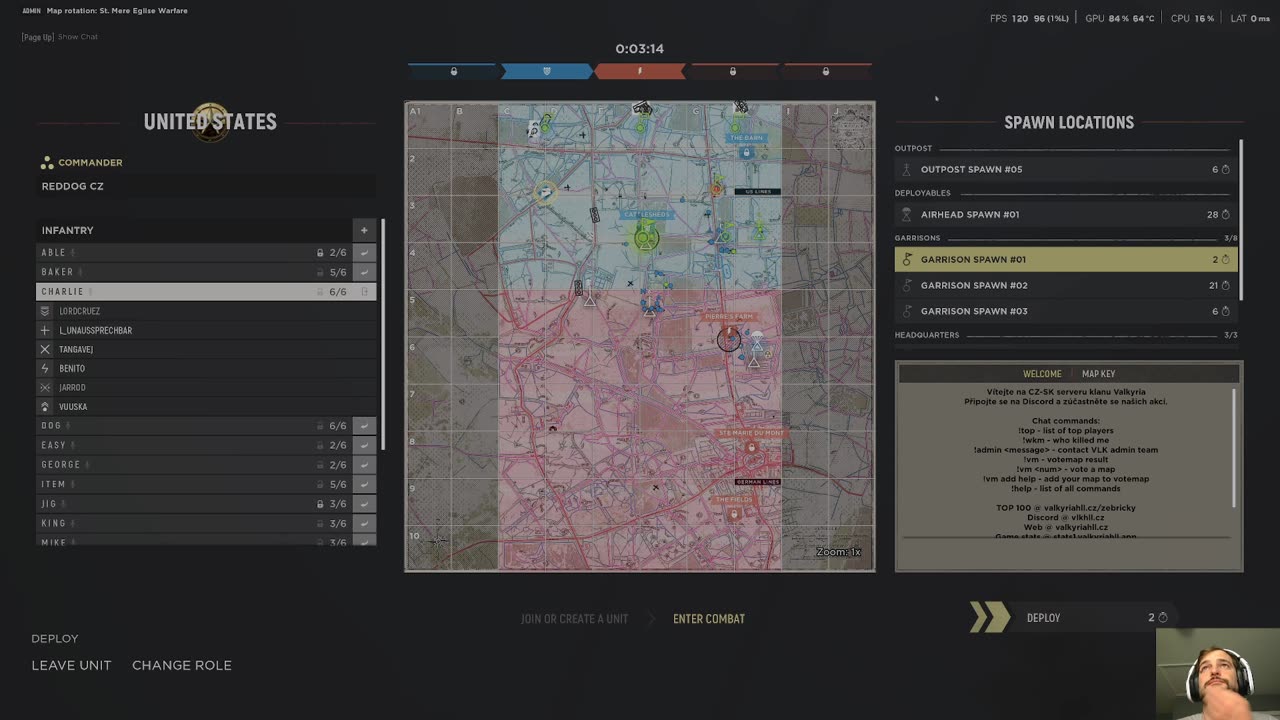This screenshot has width=1280, height=720.
Task: Click the Commander role icon
Action: tap(46, 162)
